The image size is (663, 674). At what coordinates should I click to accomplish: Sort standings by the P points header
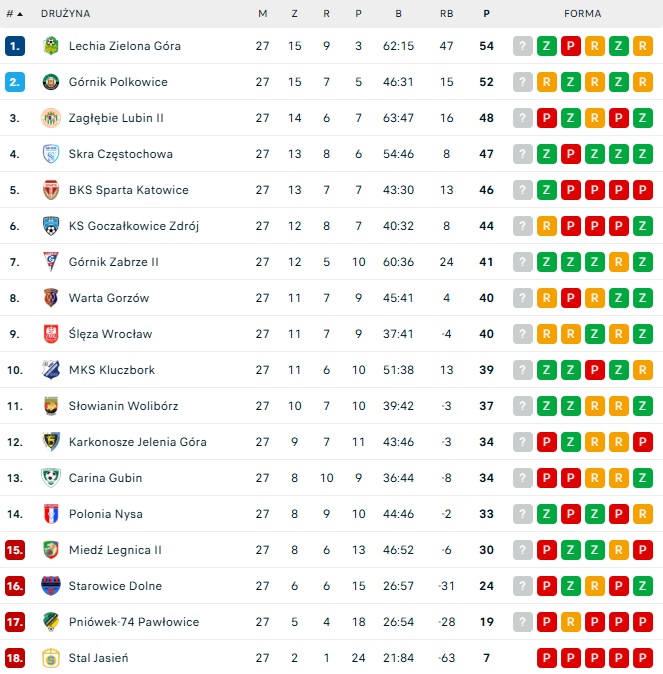(x=486, y=14)
